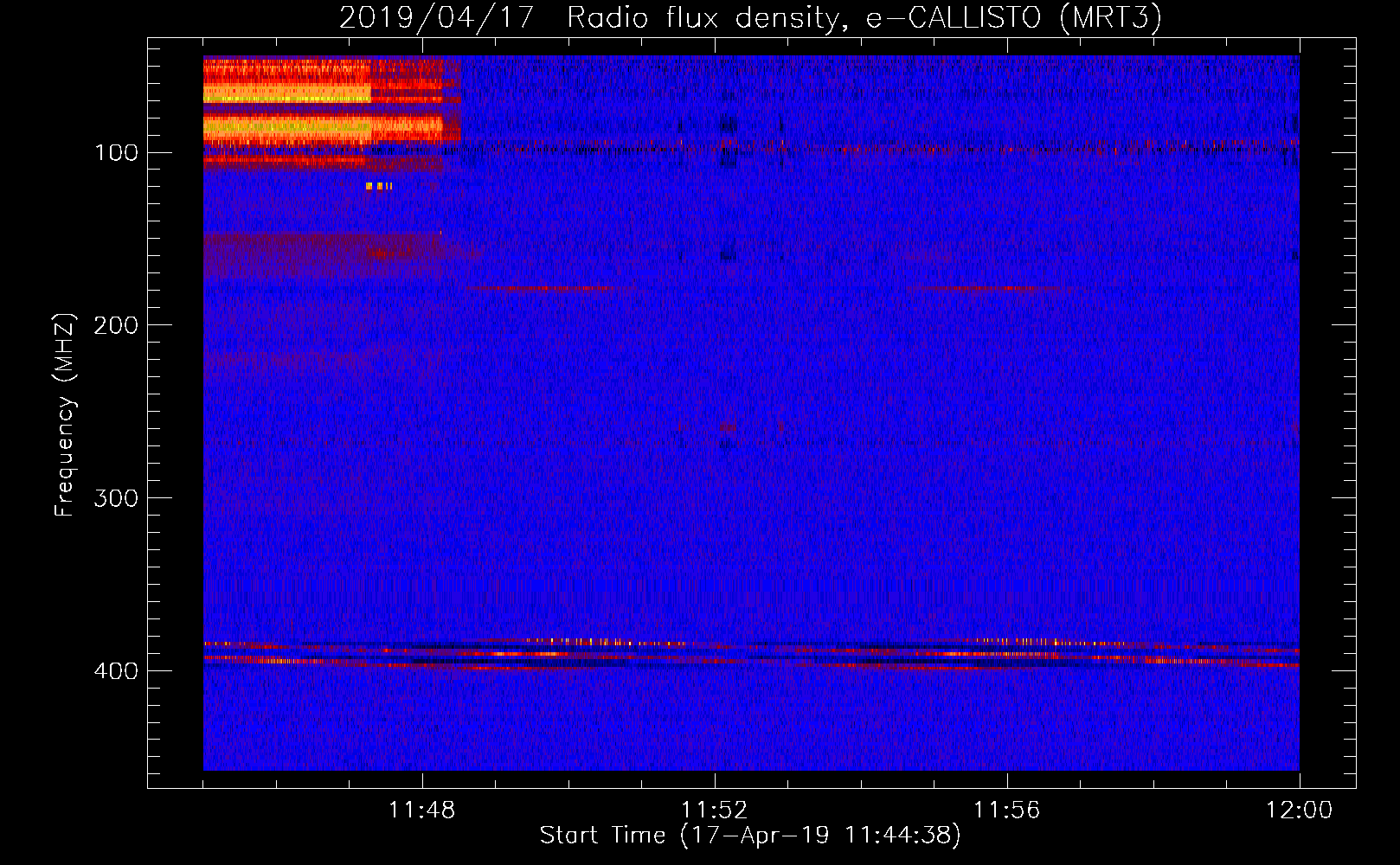Click the 'Frequency (MHZ)' axis label
The image size is (1400, 865).
click(65, 415)
